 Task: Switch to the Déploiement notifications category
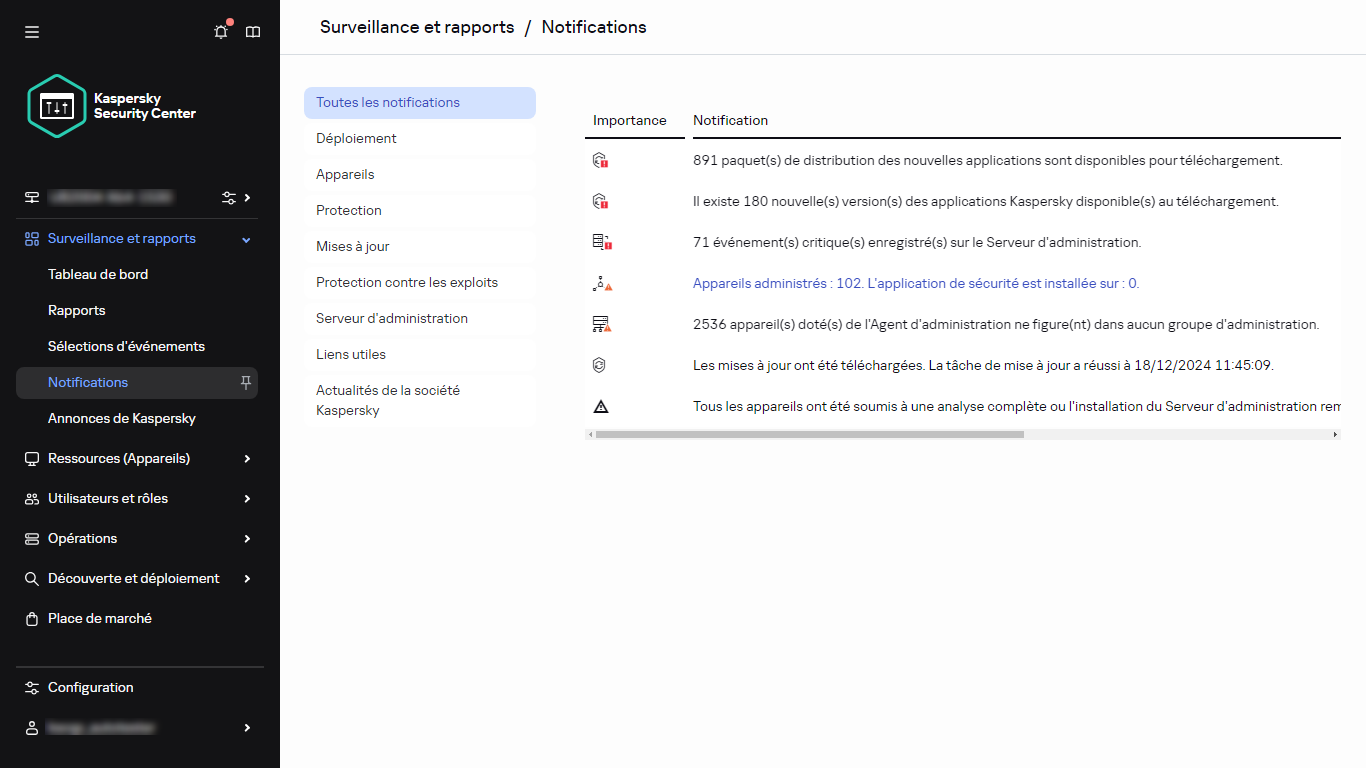[356, 138]
